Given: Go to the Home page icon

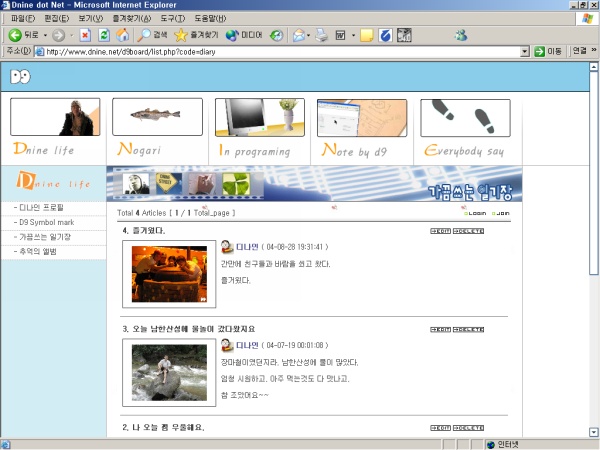Looking at the screenshot, I should pos(123,35).
